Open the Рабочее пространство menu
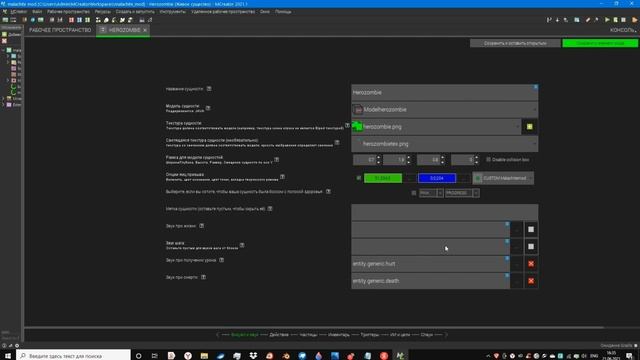Viewport: 640px width, 360px height. point(68,12)
